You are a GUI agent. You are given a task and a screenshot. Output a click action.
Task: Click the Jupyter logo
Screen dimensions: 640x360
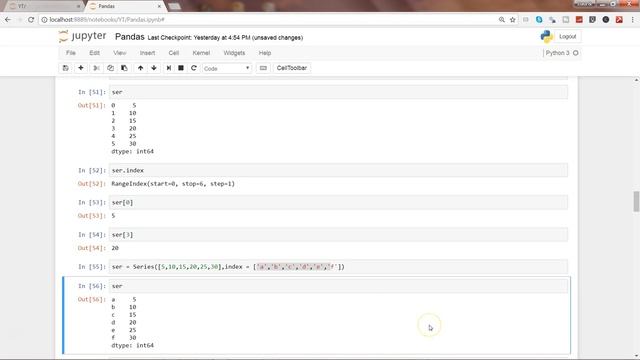click(82, 36)
